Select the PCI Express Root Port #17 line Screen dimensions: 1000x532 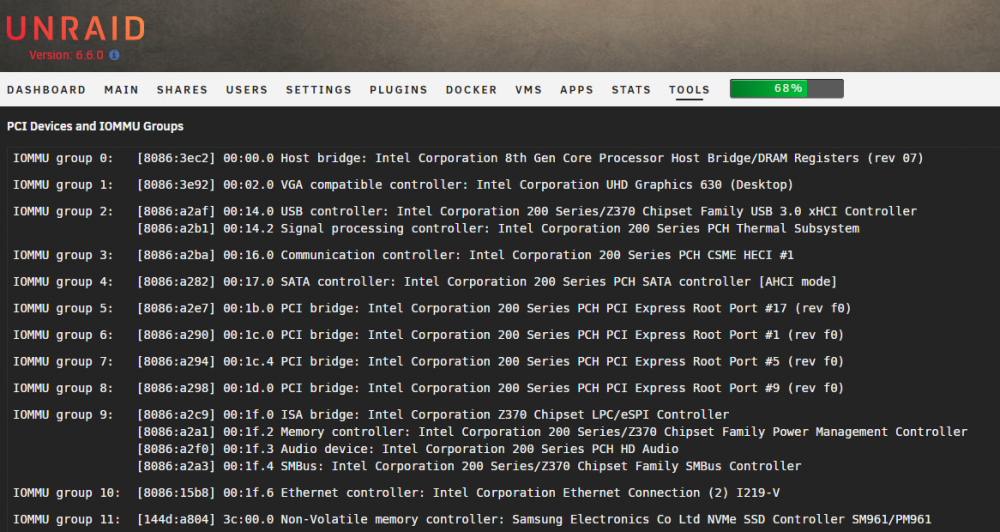click(x=494, y=308)
